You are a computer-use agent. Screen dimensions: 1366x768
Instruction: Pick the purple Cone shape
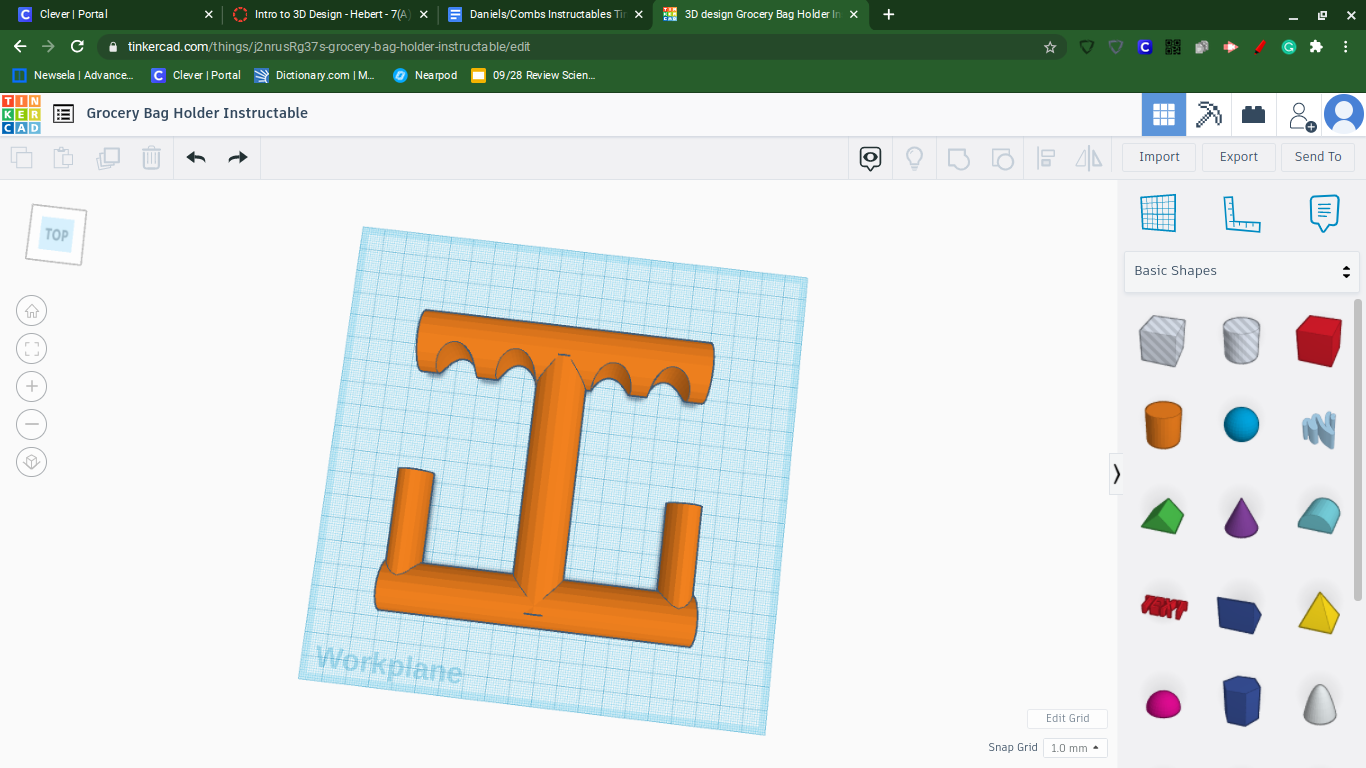coord(1241,517)
